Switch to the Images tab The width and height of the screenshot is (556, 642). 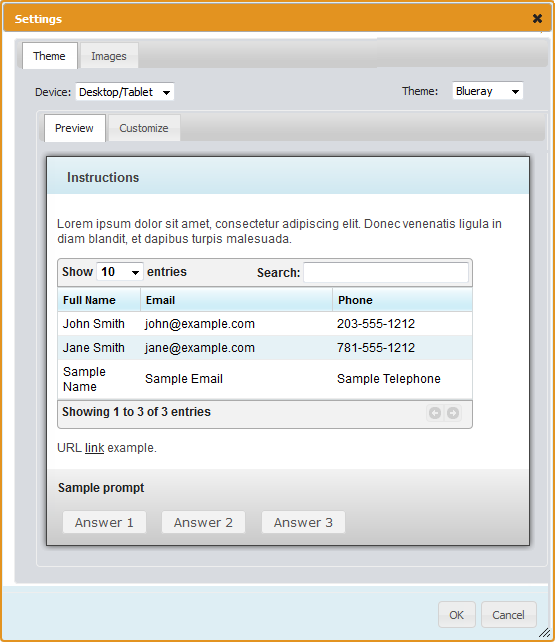(109, 56)
